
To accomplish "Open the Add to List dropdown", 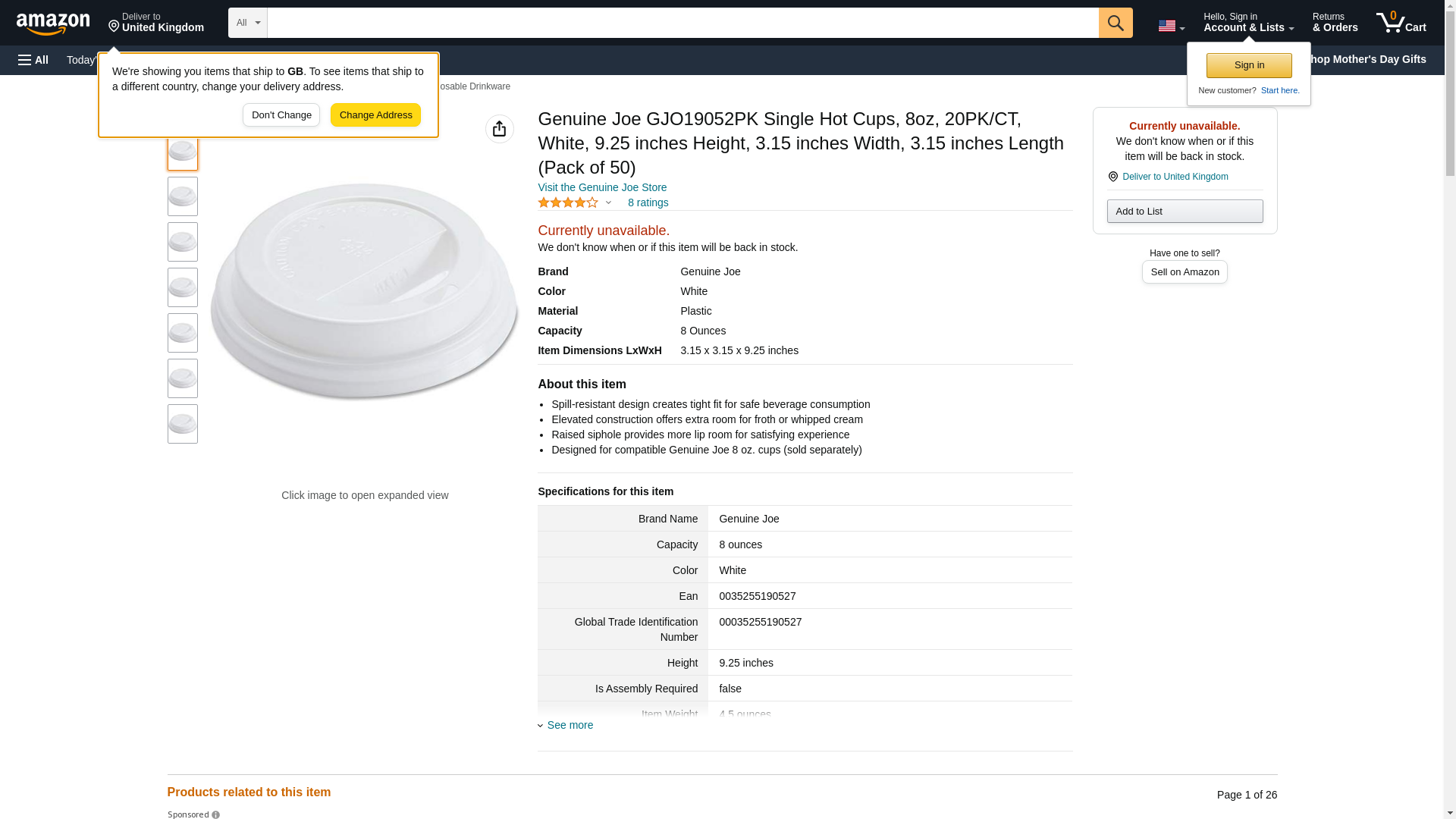I will 1185,211.
